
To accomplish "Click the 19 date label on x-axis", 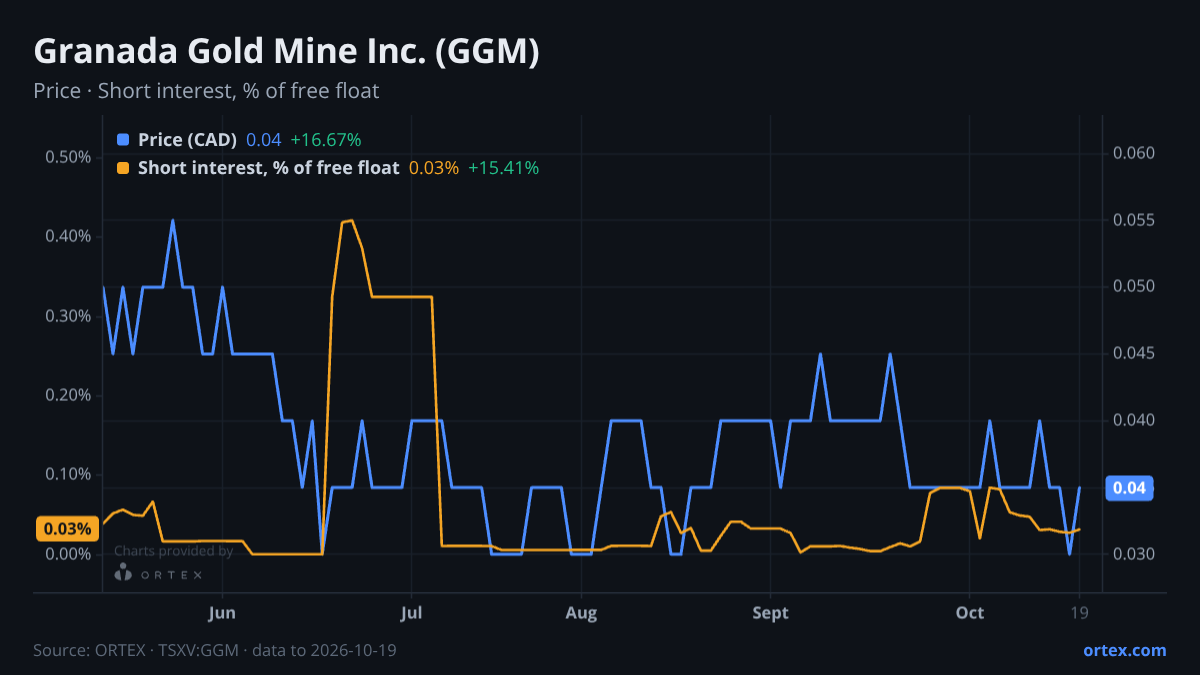I will (1079, 613).
